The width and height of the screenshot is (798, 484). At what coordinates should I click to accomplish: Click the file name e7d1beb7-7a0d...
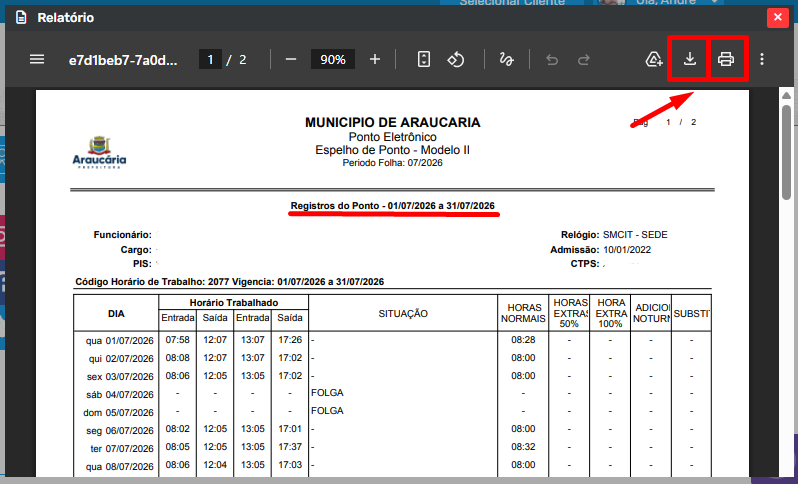point(123,60)
